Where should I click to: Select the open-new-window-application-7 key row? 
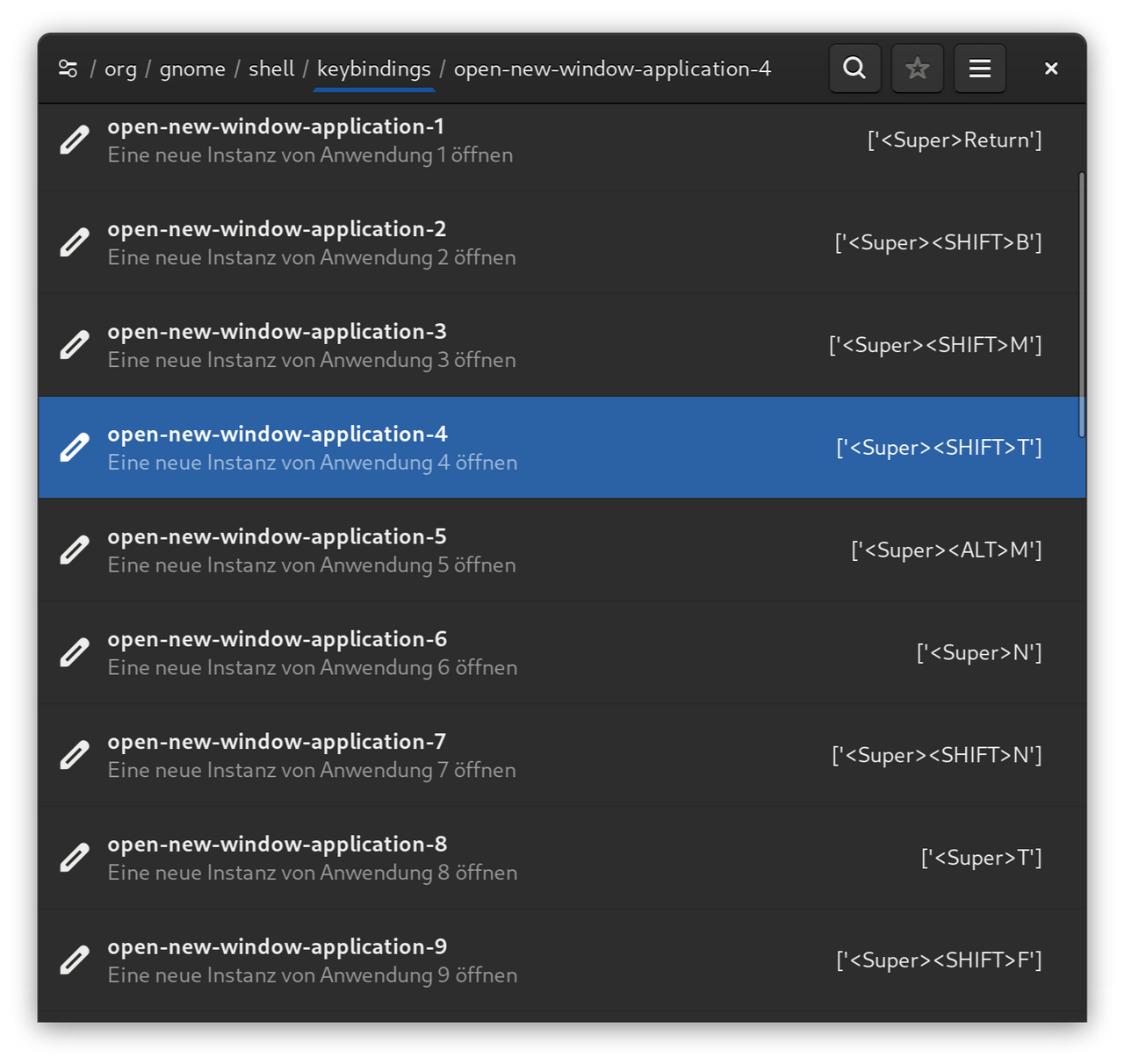coord(439,756)
